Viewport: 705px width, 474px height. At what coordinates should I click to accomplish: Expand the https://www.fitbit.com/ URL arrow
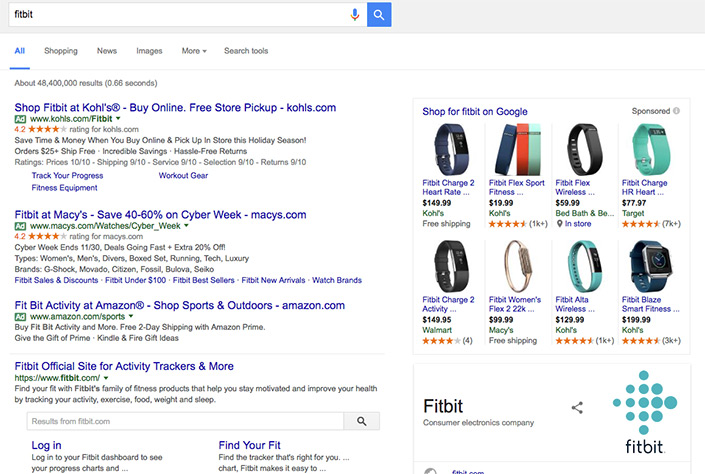pyautogui.click(x=106, y=378)
